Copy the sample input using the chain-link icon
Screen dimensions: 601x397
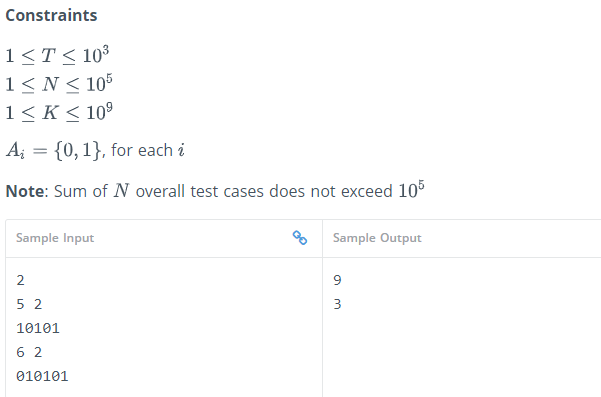pos(300,238)
